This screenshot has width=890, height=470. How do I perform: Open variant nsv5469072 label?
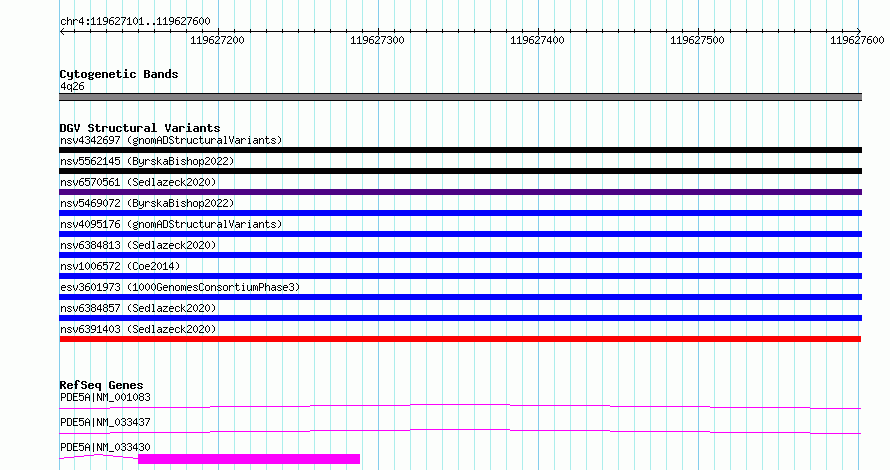click(147, 203)
